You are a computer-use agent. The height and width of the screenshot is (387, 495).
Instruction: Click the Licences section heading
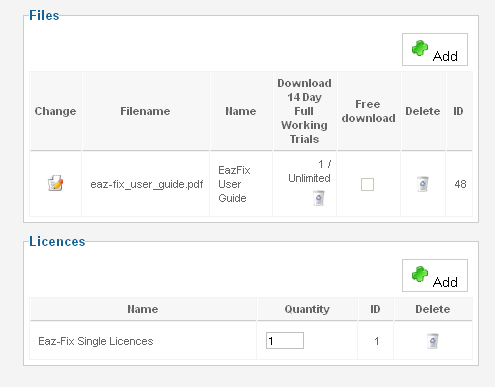(x=57, y=241)
